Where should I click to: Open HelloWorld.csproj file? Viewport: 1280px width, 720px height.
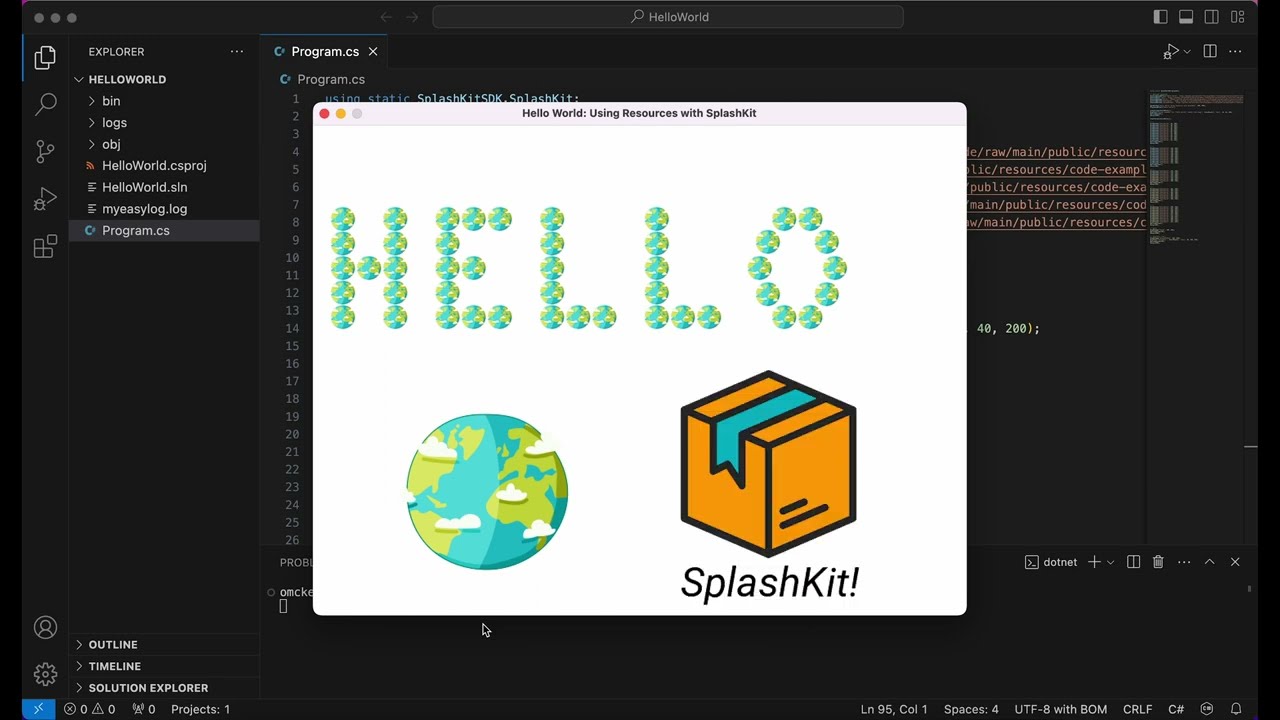tap(164, 166)
